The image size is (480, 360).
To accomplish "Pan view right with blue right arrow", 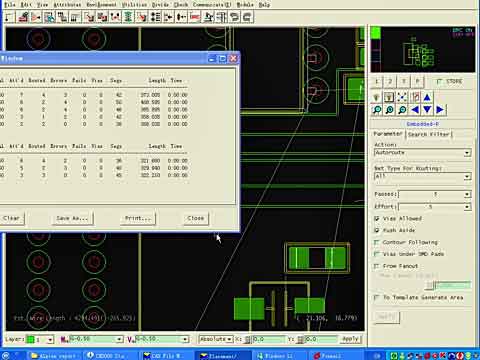I will [x=440, y=110].
